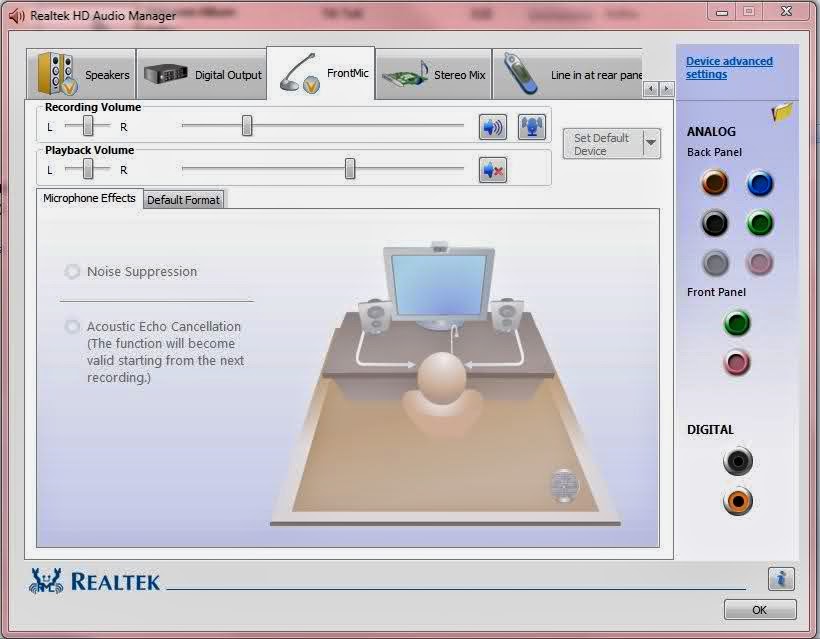Select the Microphone Effects sub-tab
Screen dimensions: 820x639
pos(89,198)
